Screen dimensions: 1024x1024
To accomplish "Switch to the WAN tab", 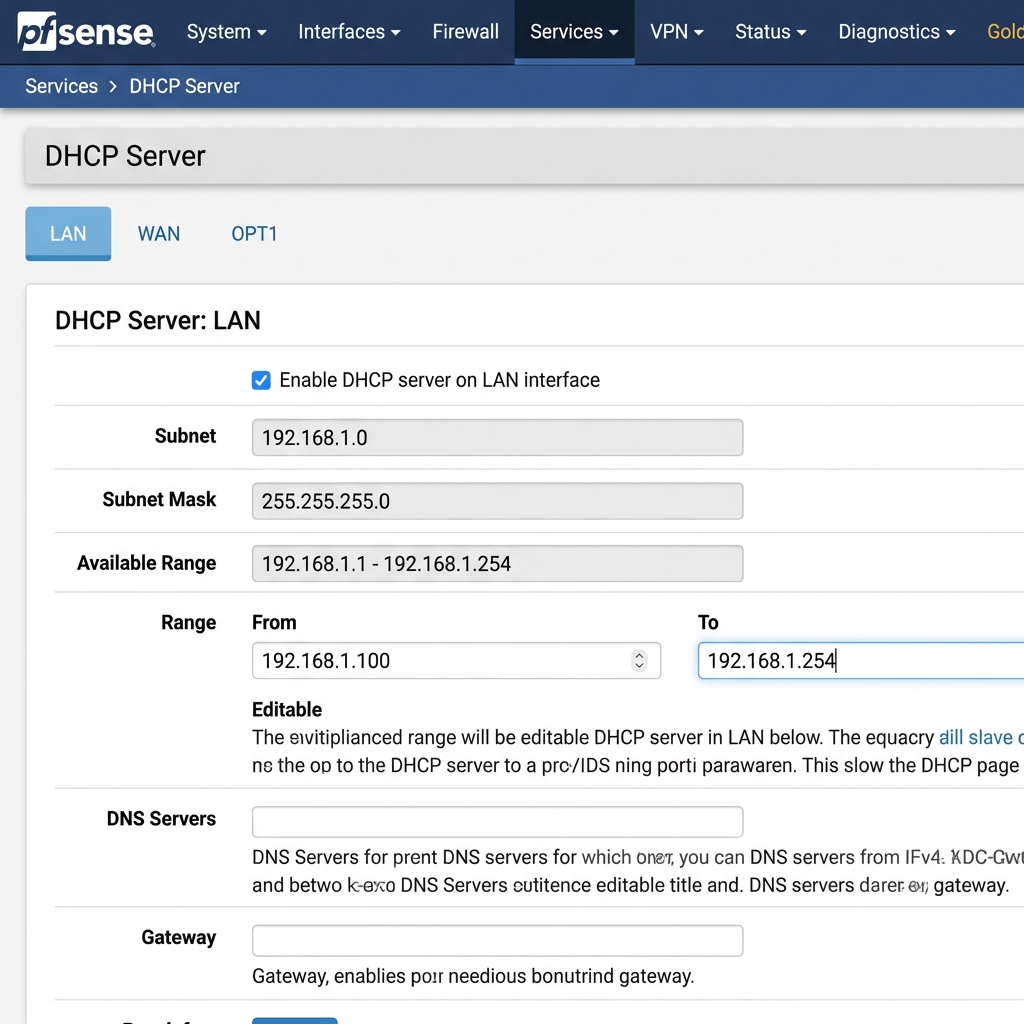I will click(x=159, y=234).
